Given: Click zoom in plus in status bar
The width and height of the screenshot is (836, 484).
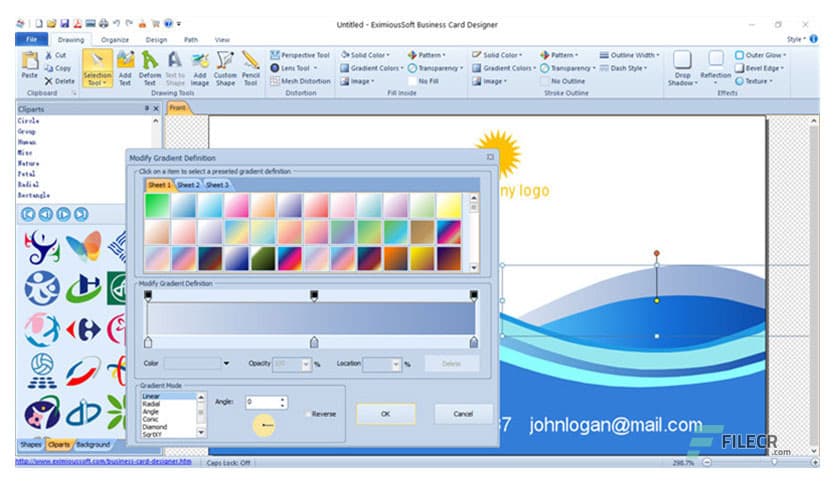Looking at the screenshot, I should click(814, 463).
